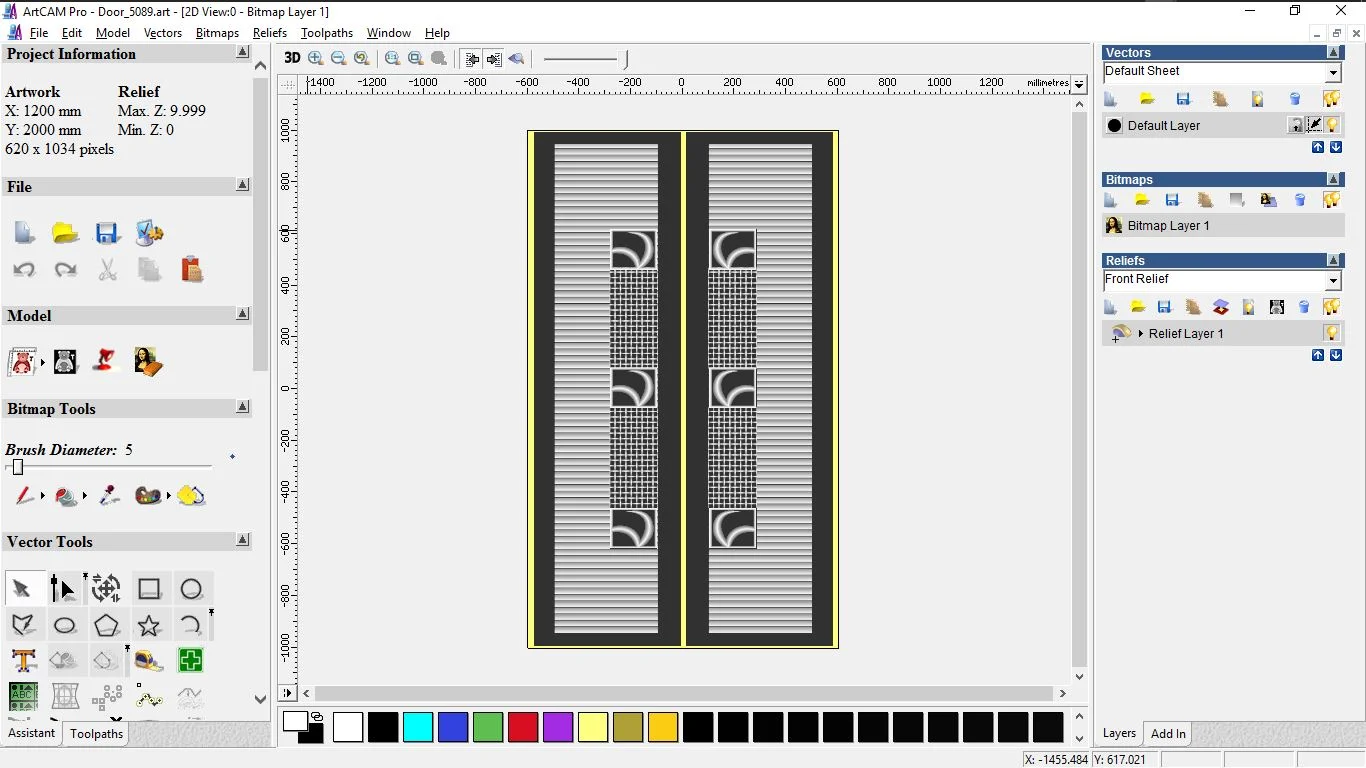Select the Create Star vector tool
The image size is (1366, 768).
pyautogui.click(x=149, y=626)
